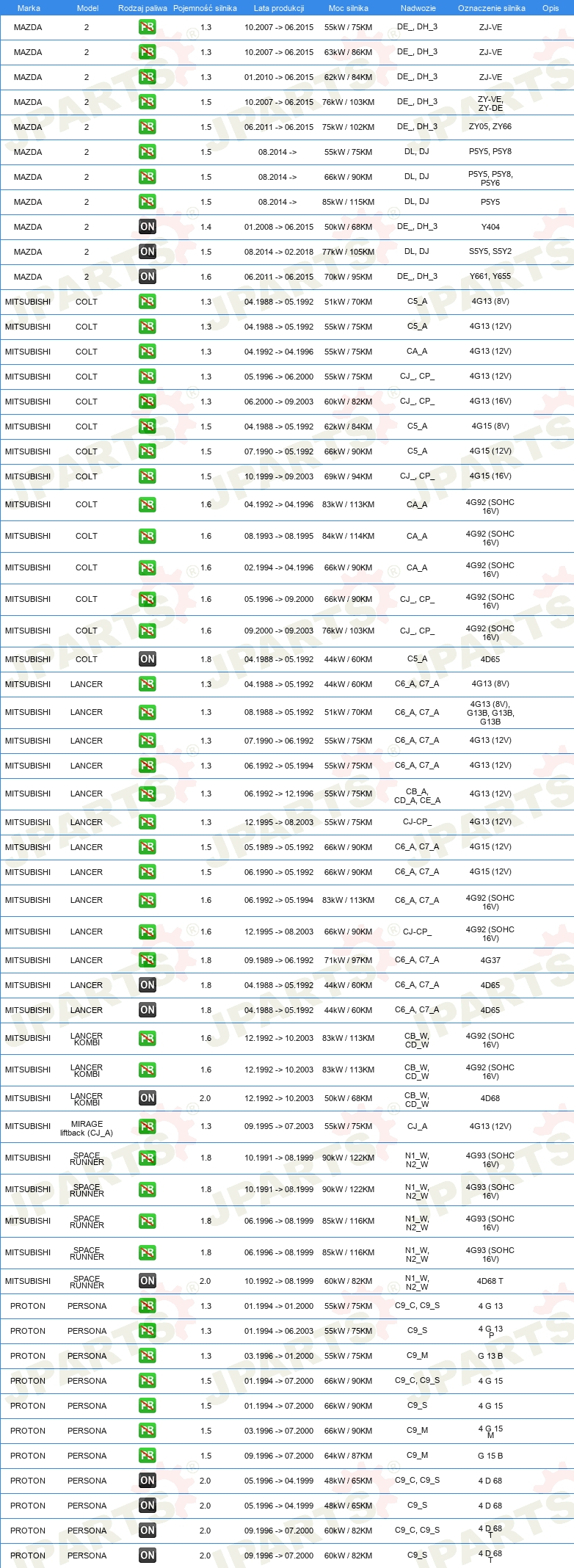Click the date cell 08.2014 -> 02.2018
Image resolution: width=574 pixels, height=1568 pixels.
tap(279, 252)
